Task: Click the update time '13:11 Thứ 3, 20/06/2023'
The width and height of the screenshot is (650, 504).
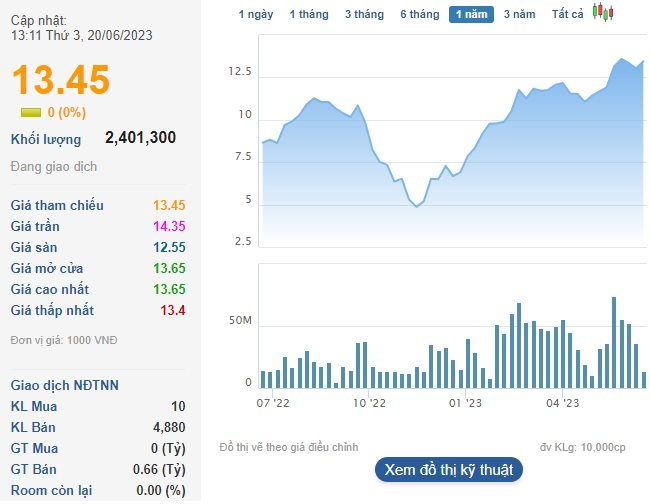Action: [x=82, y=35]
